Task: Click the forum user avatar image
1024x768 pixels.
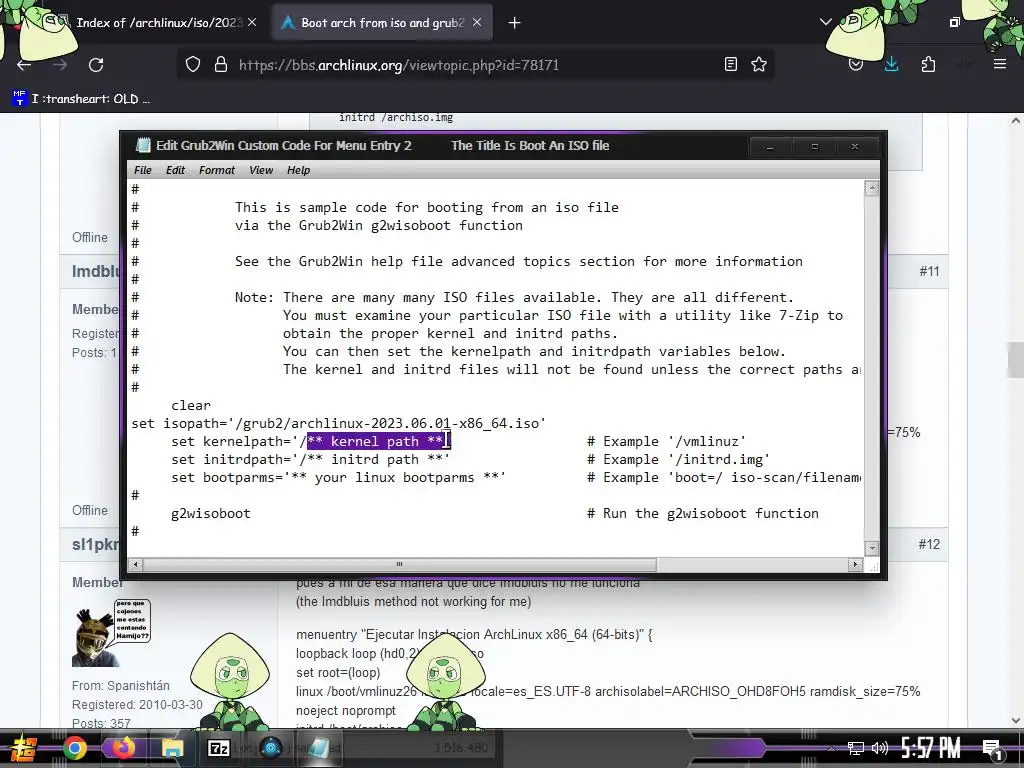Action: point(111,632)
